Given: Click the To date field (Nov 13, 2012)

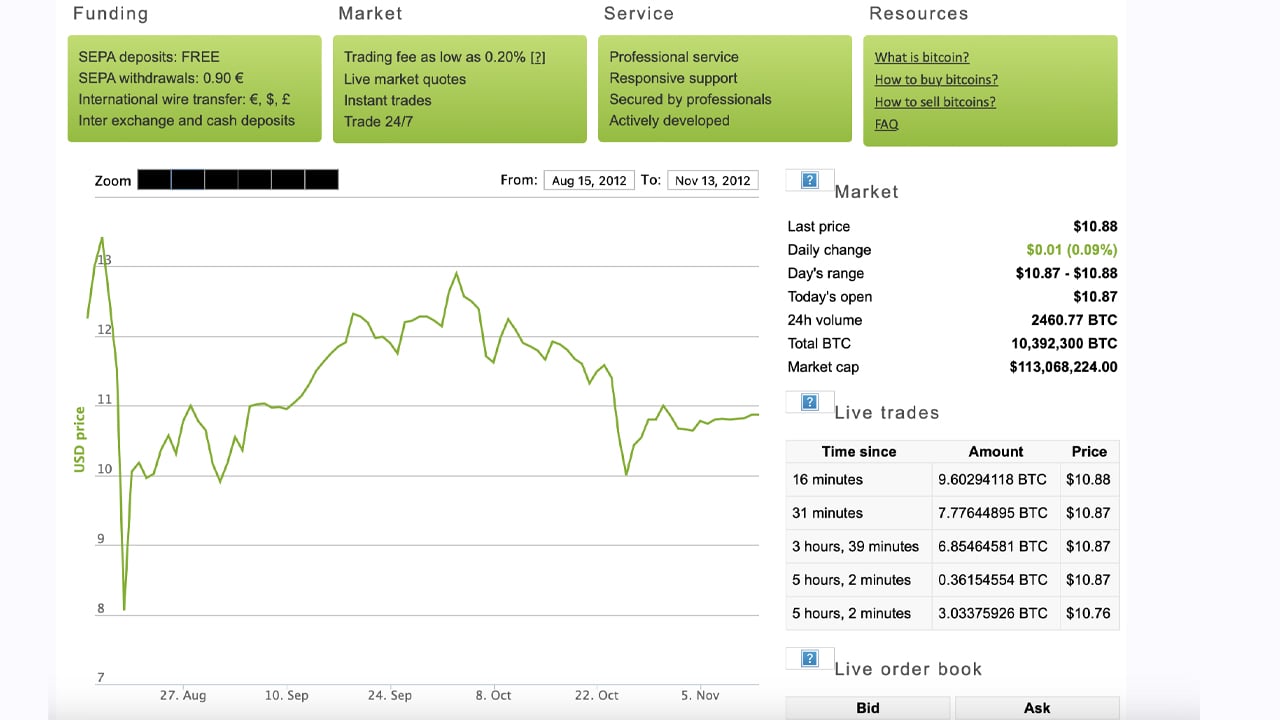Looking at the screenshot, I should pos(712,180).
